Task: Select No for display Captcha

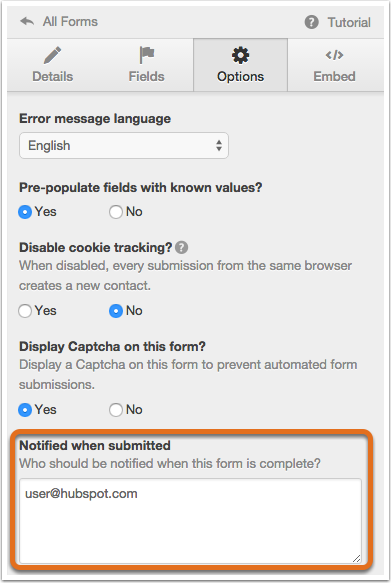Action: (116, 410)
